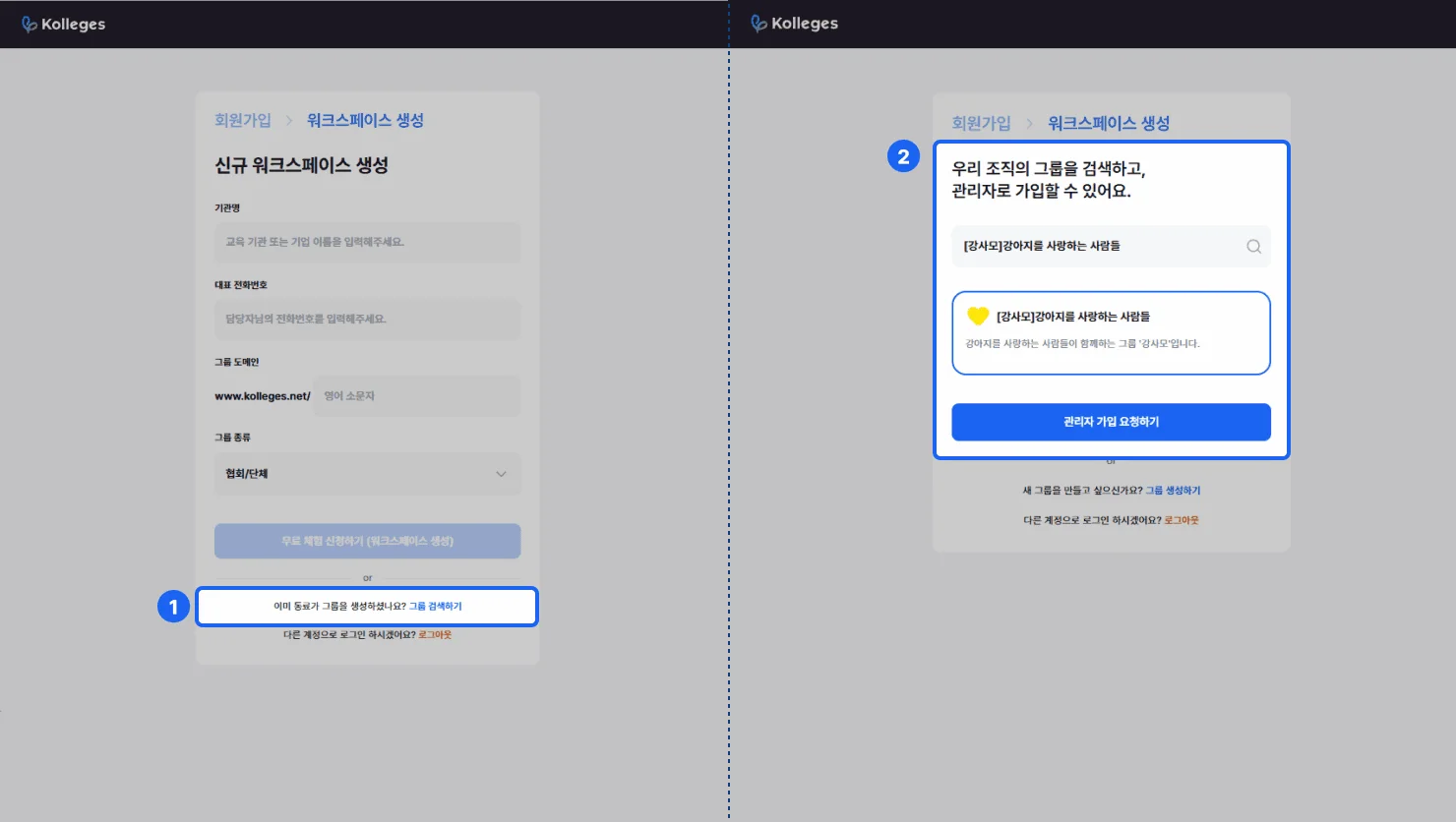Click the blue number 2 step badge
Screen dimensions: 1456x822
coord(903,156)
